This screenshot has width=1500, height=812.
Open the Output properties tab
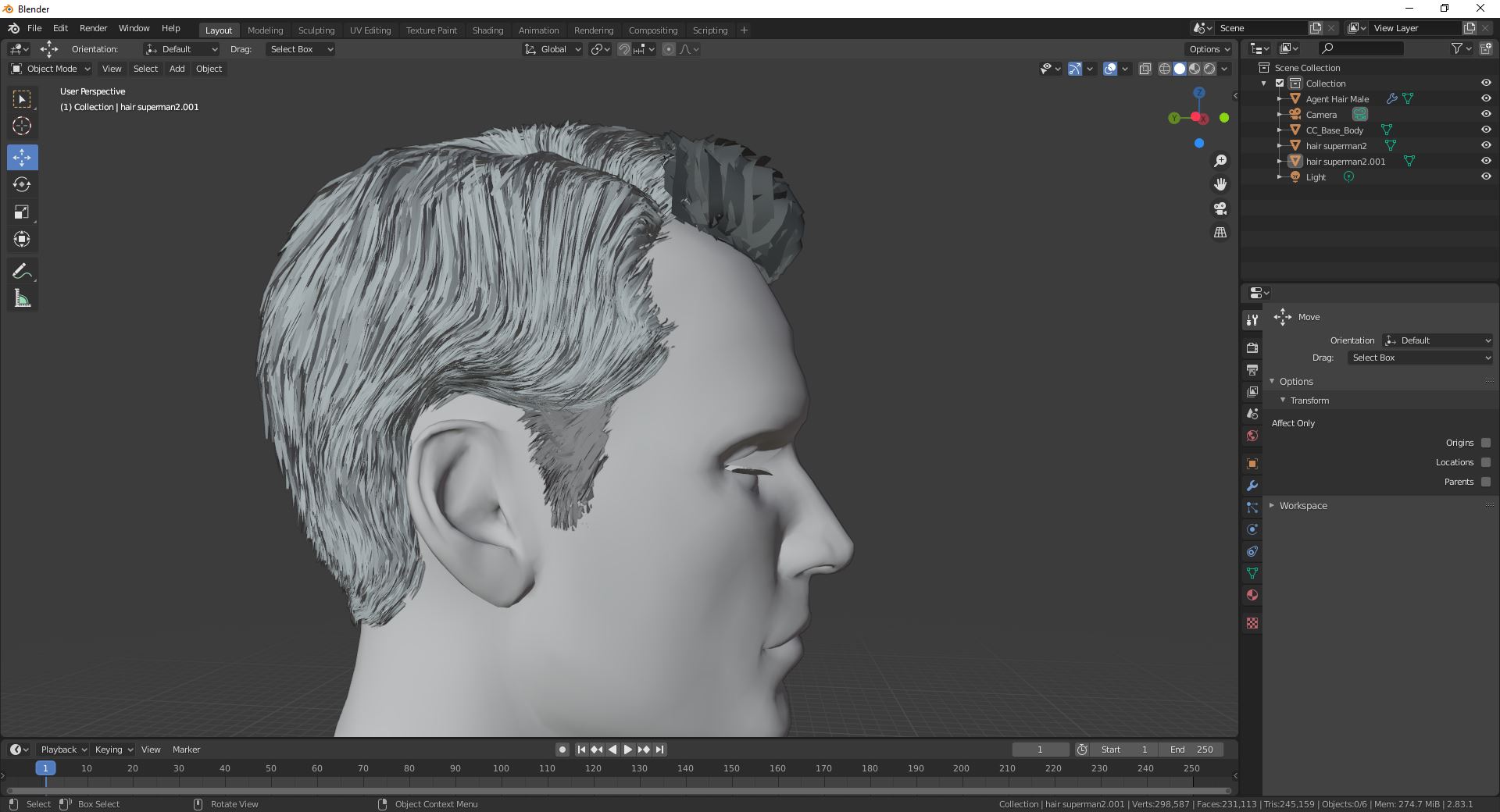point(1252,369)
